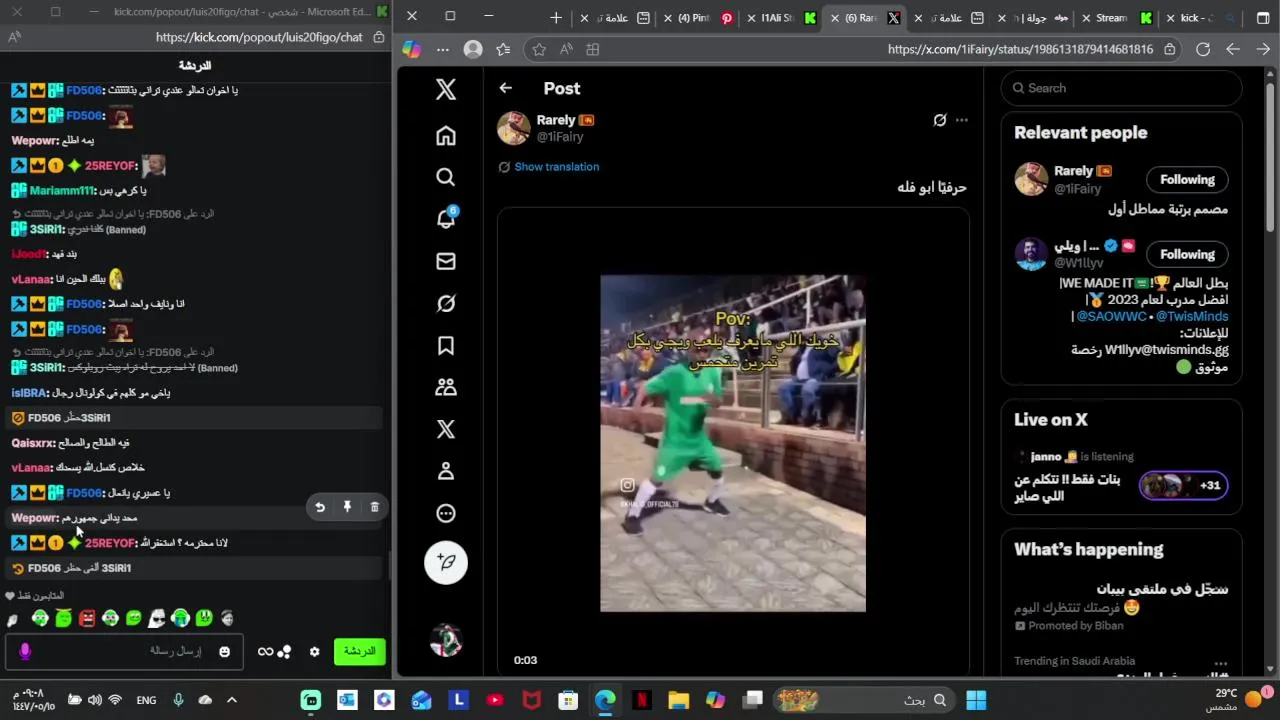Open Bookmarks in X sidebar
Image resolution: width=1280 pixels, height=720 pixels.
click(446, 345)
